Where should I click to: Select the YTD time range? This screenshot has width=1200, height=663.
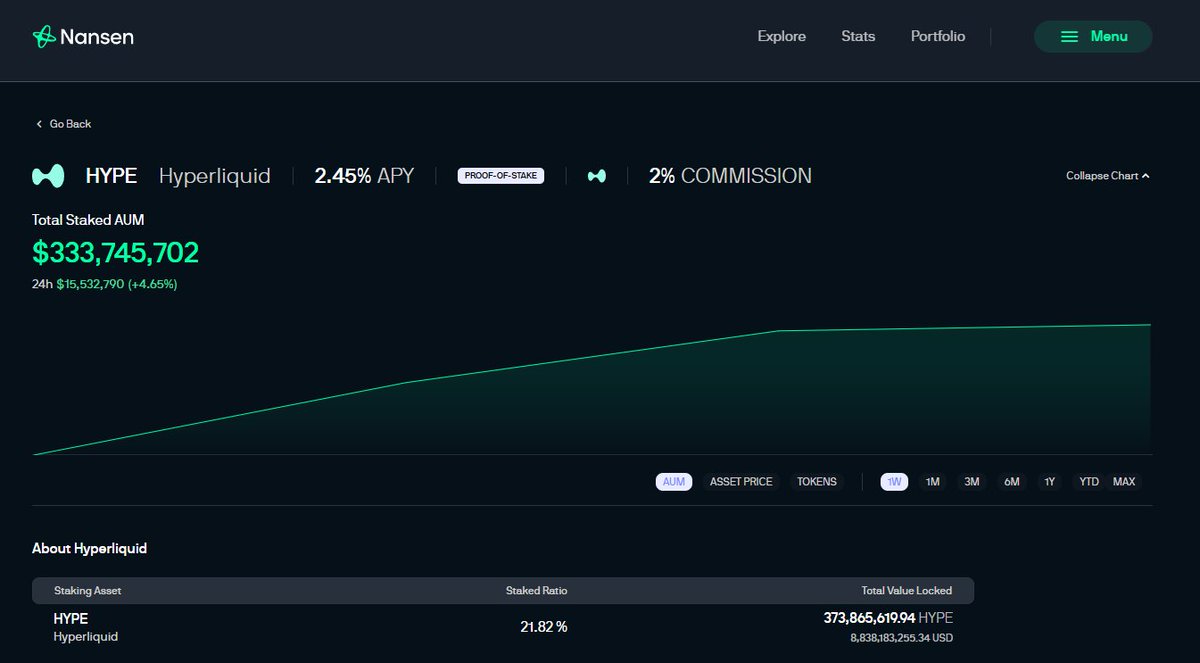pyautogui.click(x=1089, y=482)
